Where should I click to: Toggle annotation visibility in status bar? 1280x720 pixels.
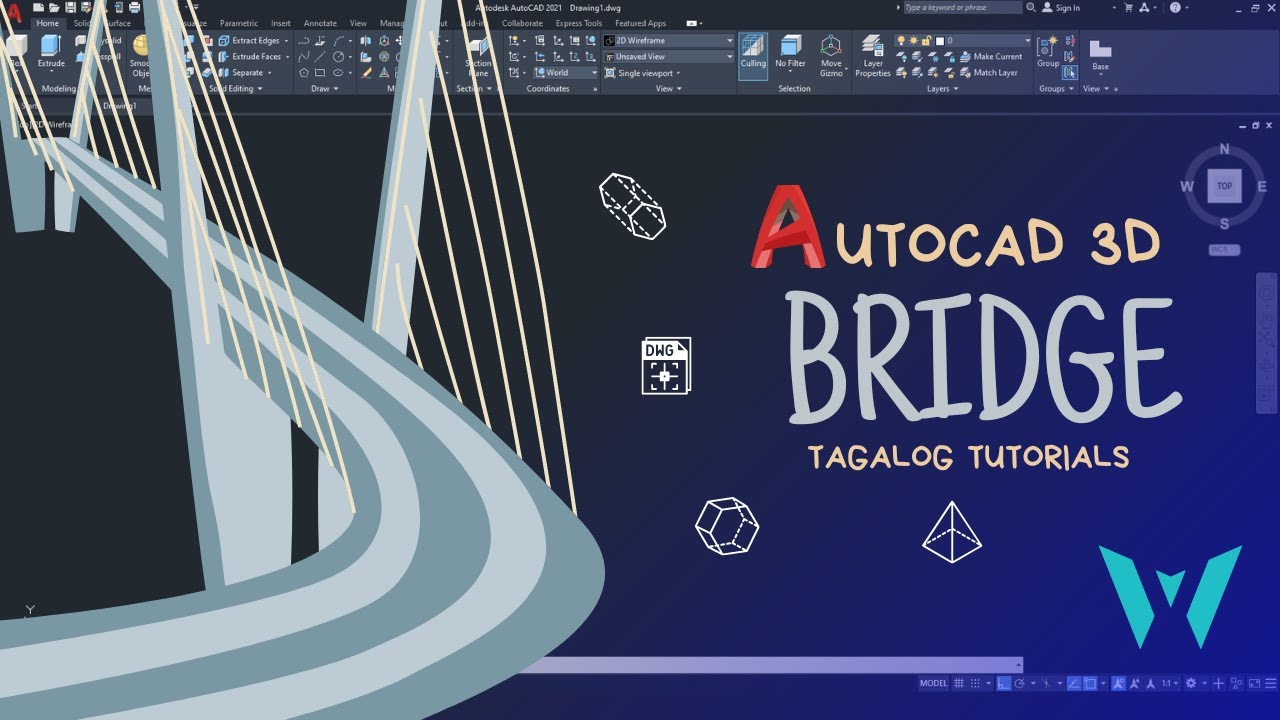click(1119, 683)
